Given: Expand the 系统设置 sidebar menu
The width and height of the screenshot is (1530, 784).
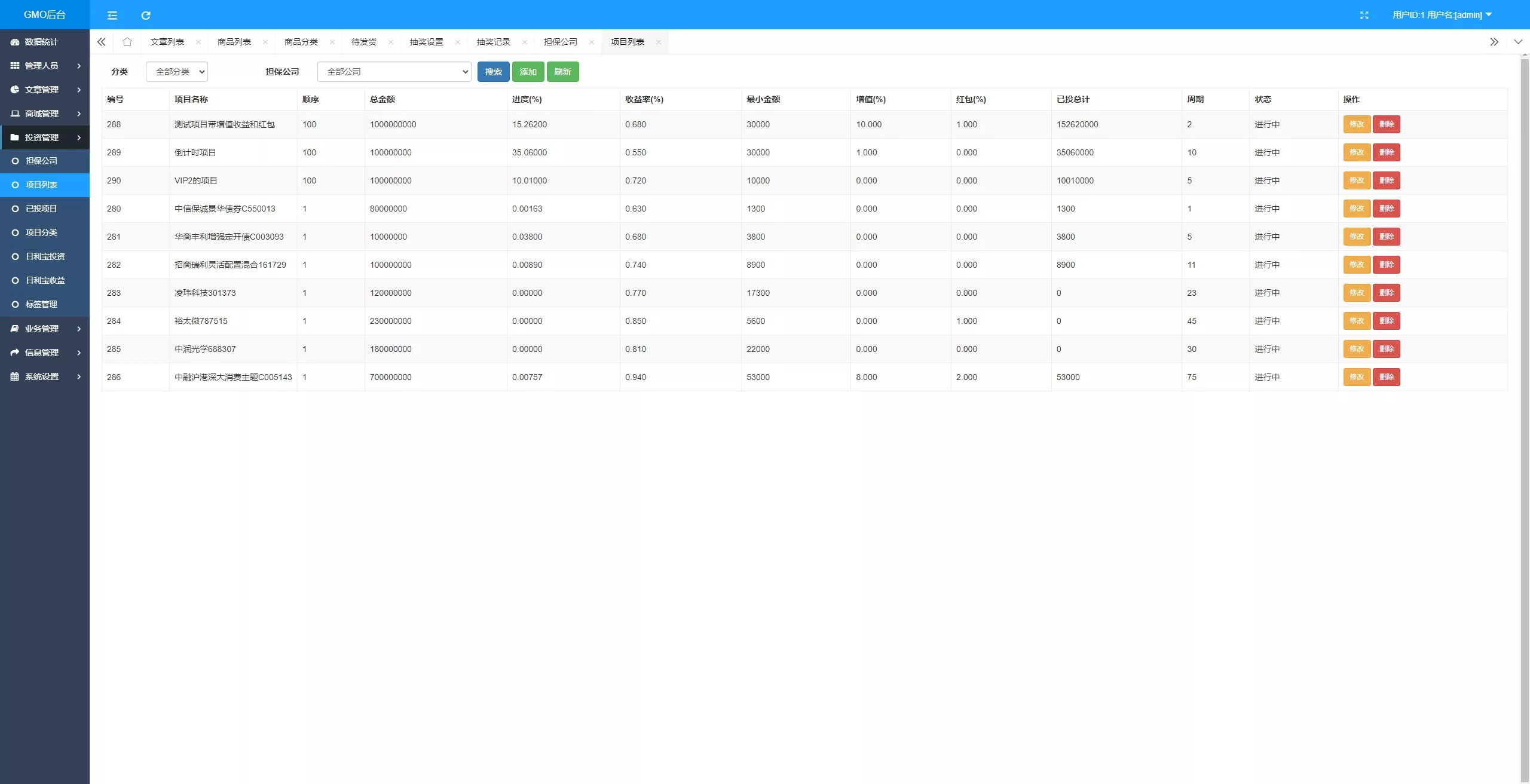Looking at the screenshot, I should click(x=45, y=376).
